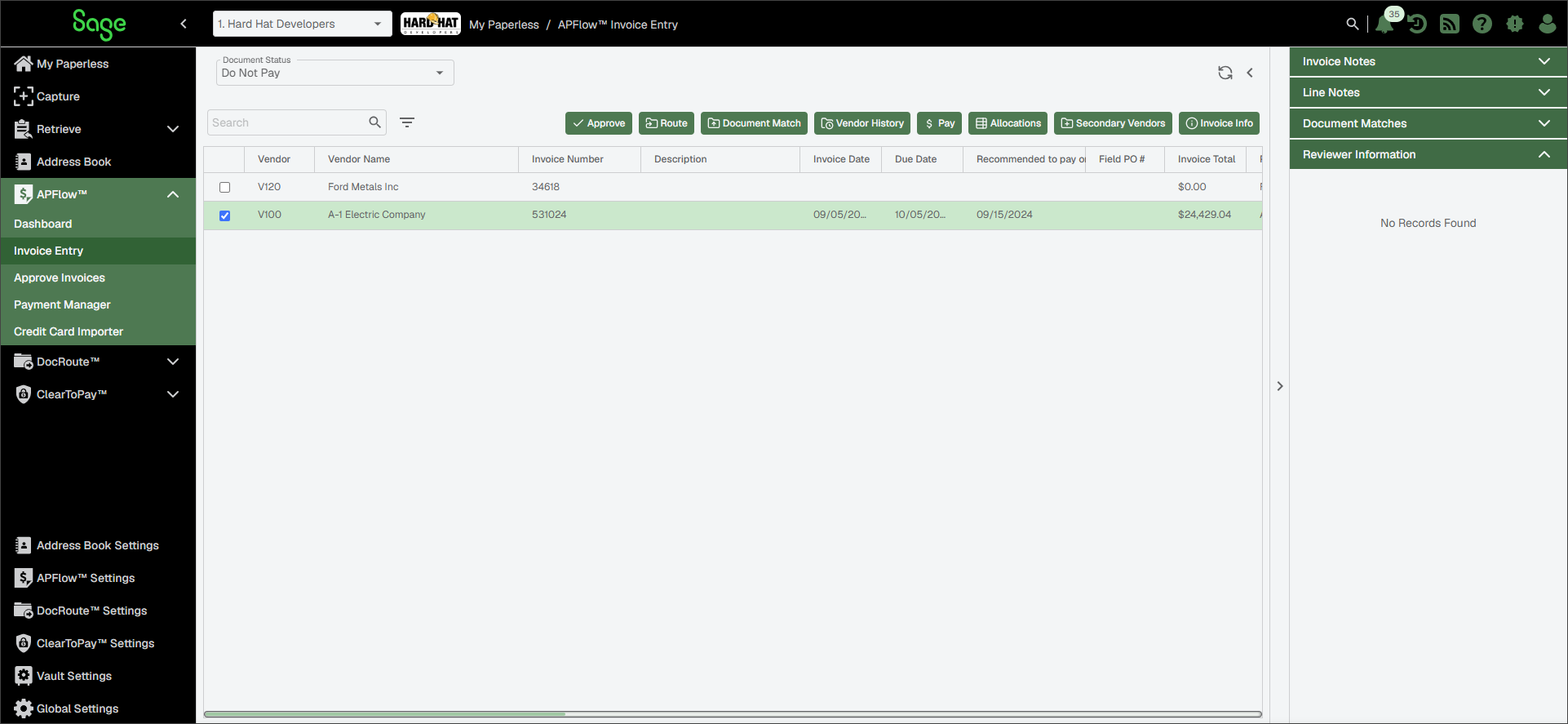Screen dimensions: 1568x724
Task: Open Payment Manager in sidebar
Action: tap(98, 304)
